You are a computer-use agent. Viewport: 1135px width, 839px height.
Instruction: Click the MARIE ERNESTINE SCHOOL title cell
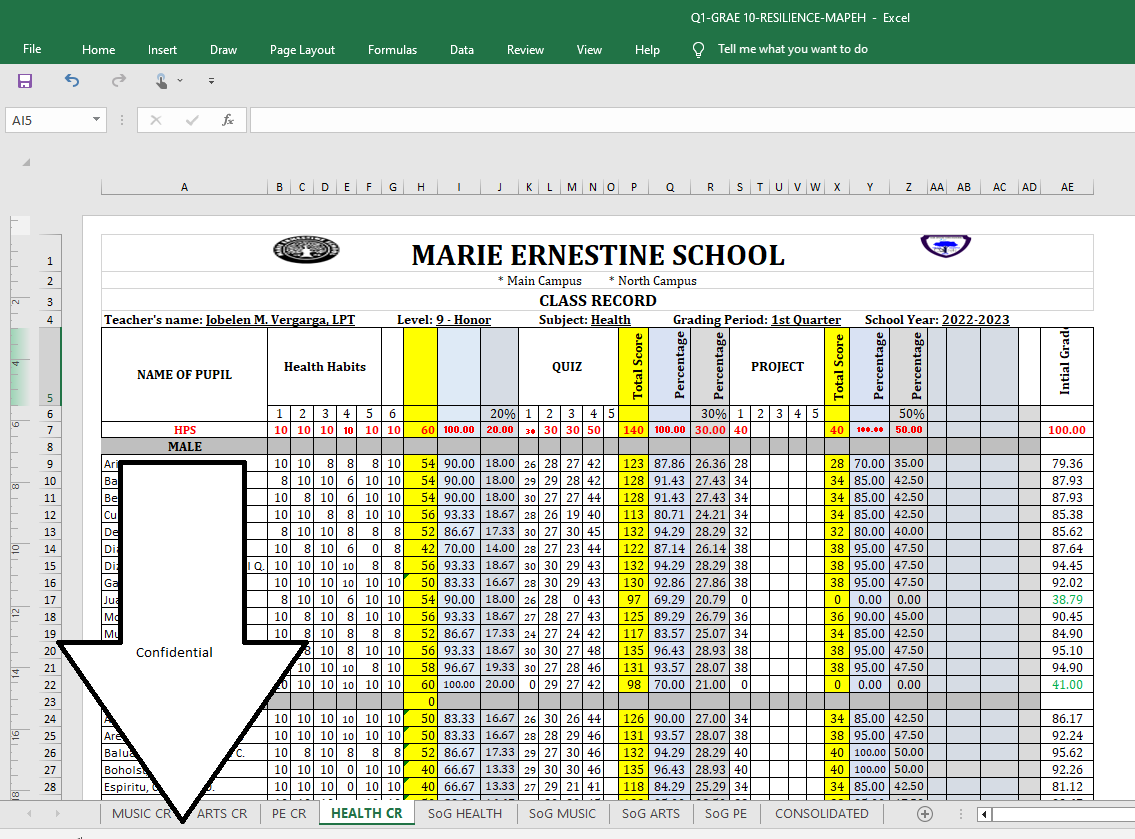[x=597, y=255]
